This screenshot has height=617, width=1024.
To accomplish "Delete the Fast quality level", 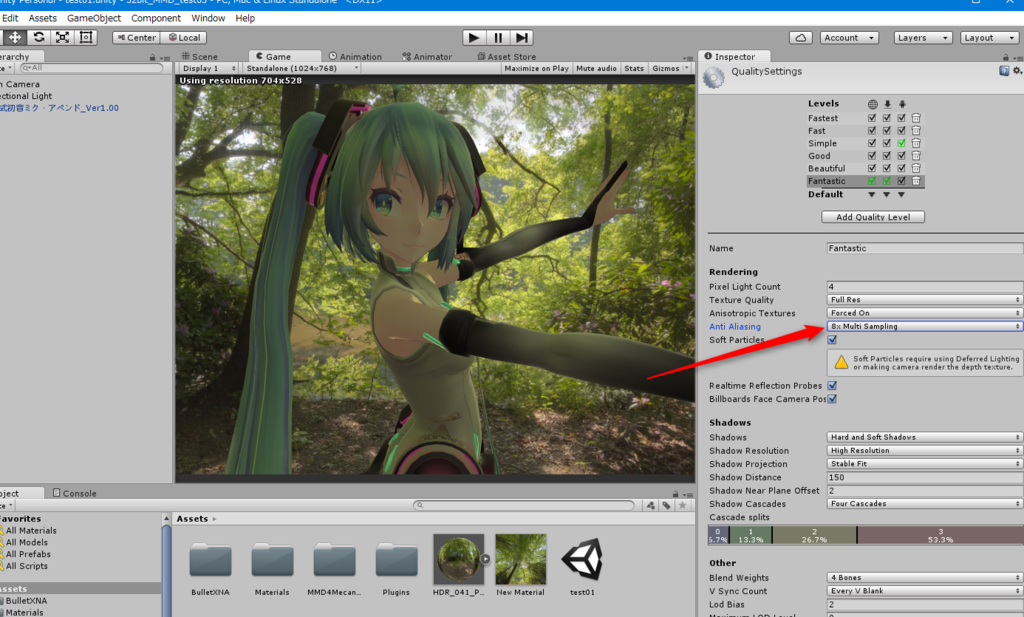I will click(x=916, y=131).
